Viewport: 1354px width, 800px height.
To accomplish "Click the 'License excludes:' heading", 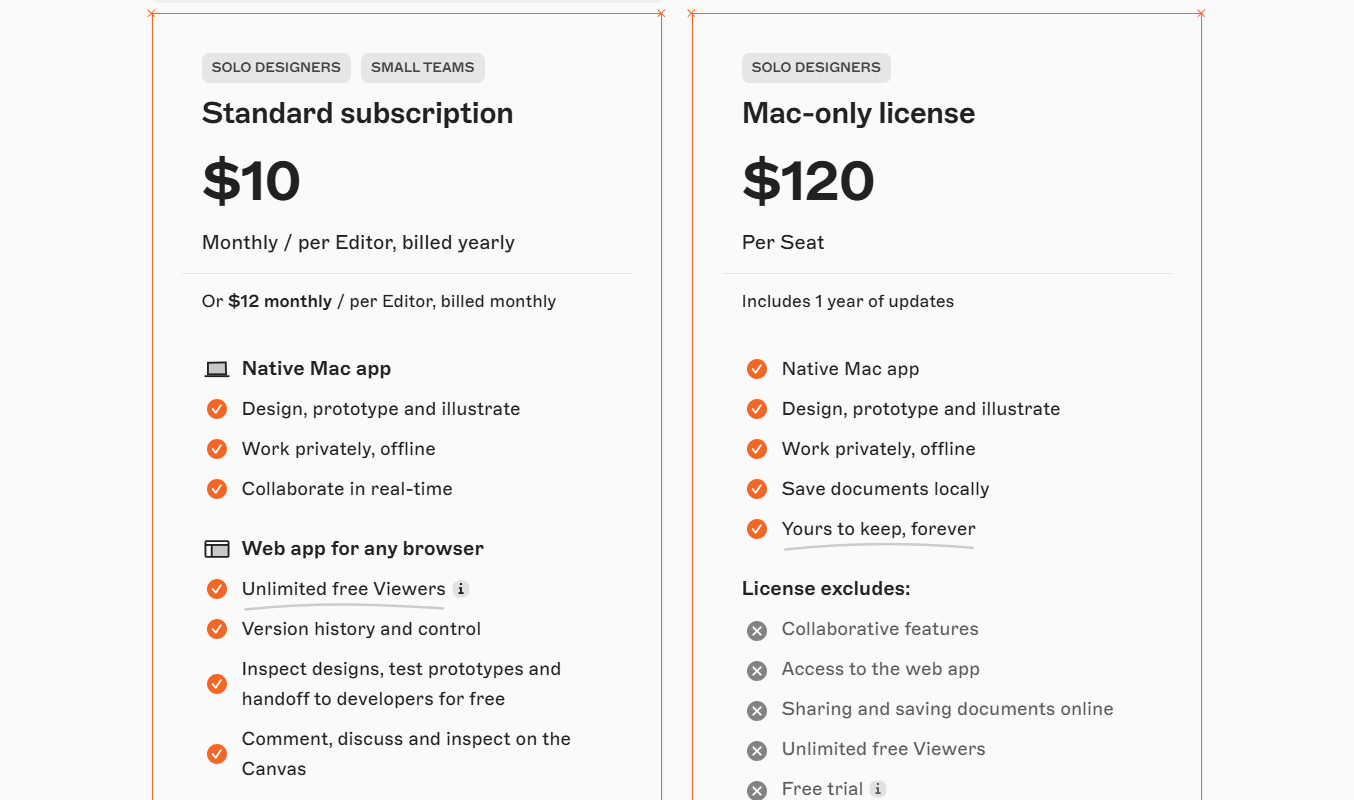I will 826,589.
